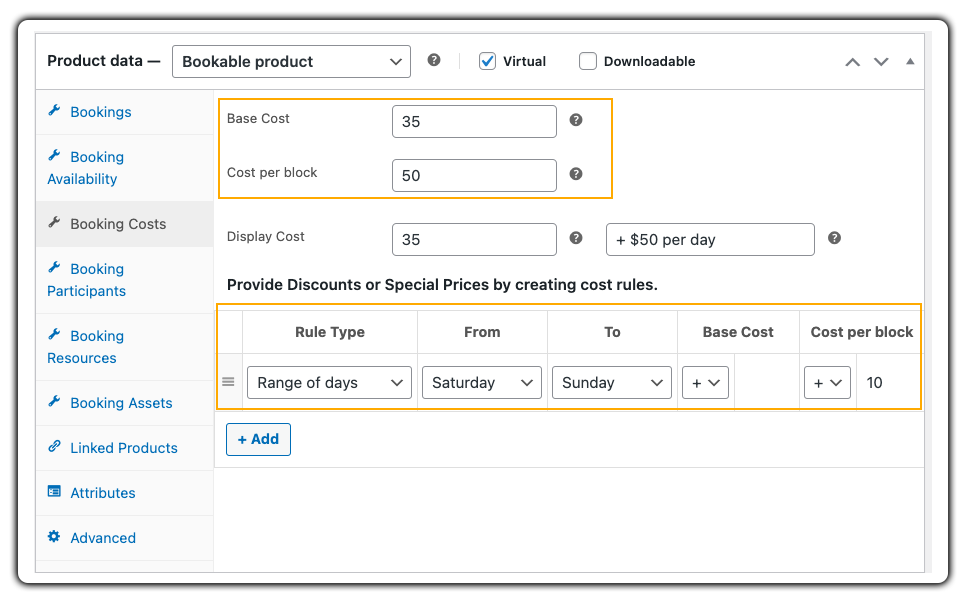Check the Downloadable checkbox
966x600 pixels.
[588, 62]
